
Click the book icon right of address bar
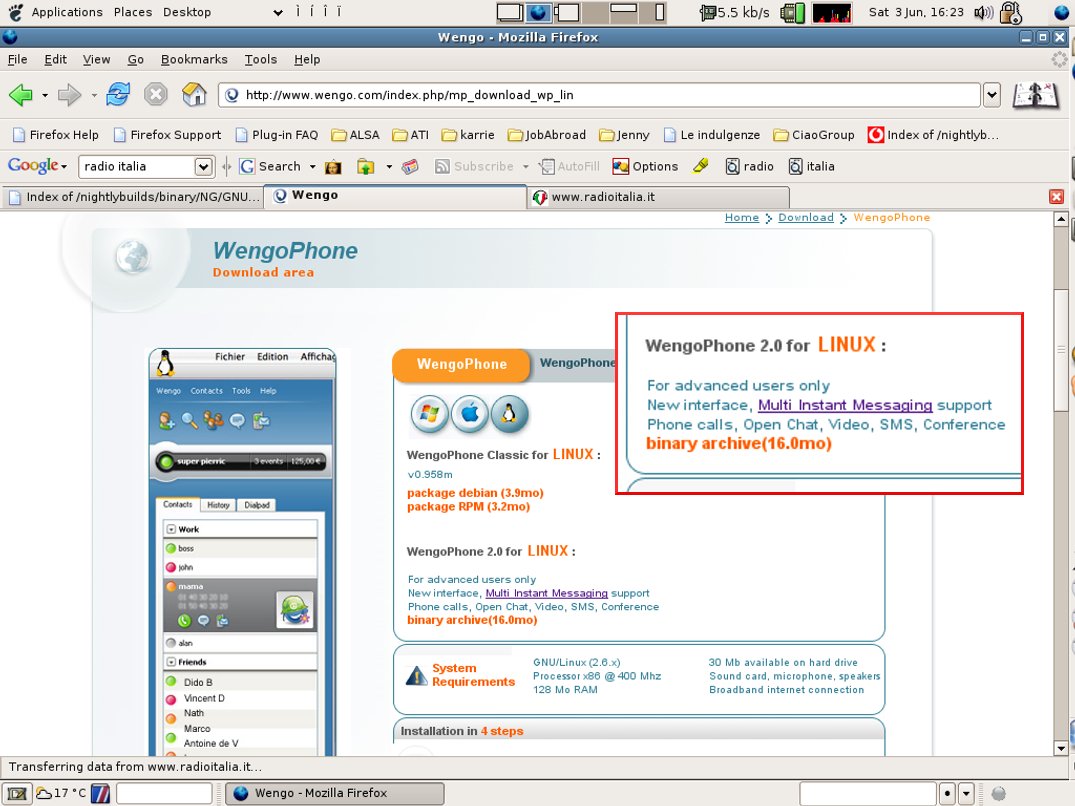[1035, 95]
